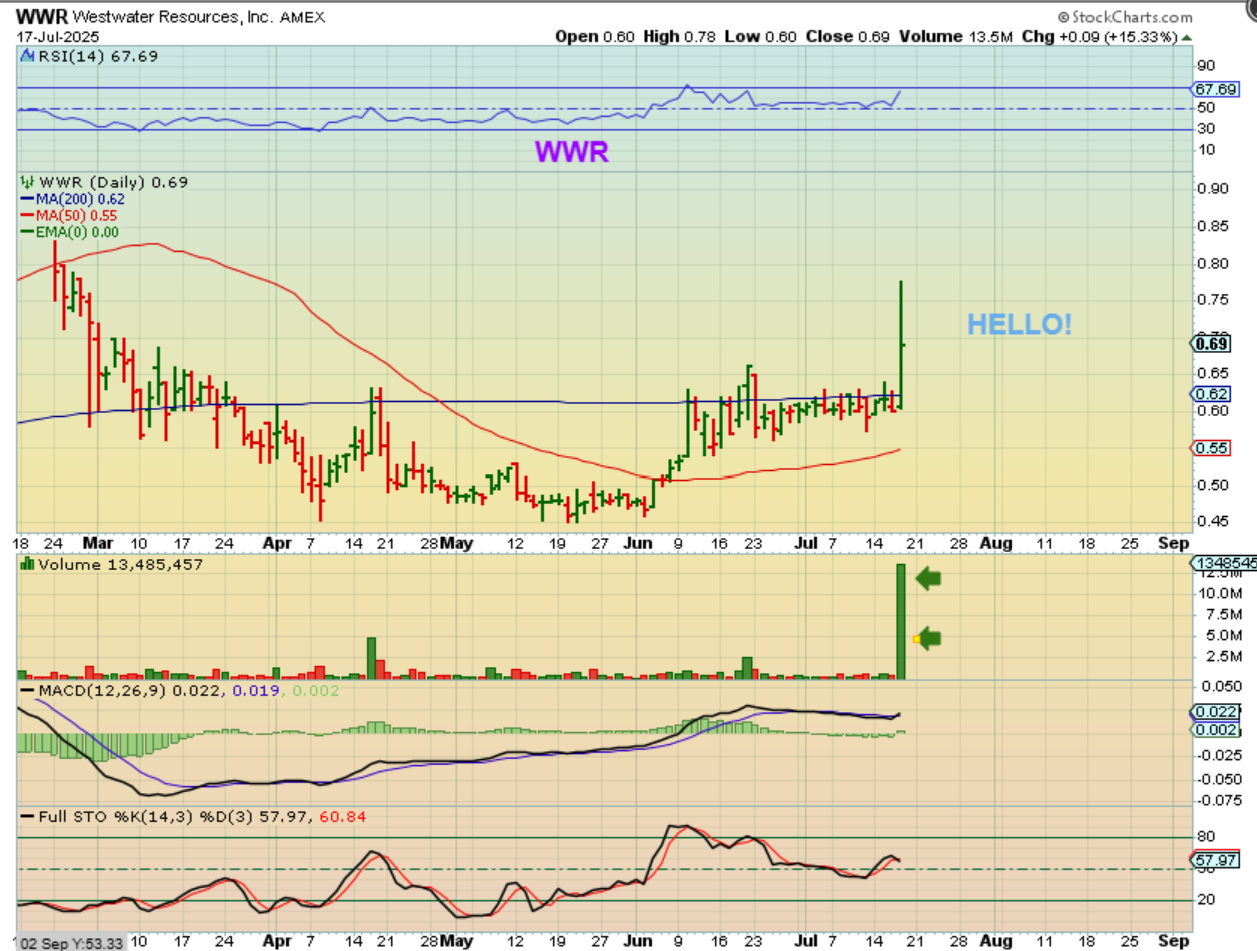
Task: Click the 57.97 stochastic tag on the axis
Action: pyautogui.click(x=1216, y=859)
